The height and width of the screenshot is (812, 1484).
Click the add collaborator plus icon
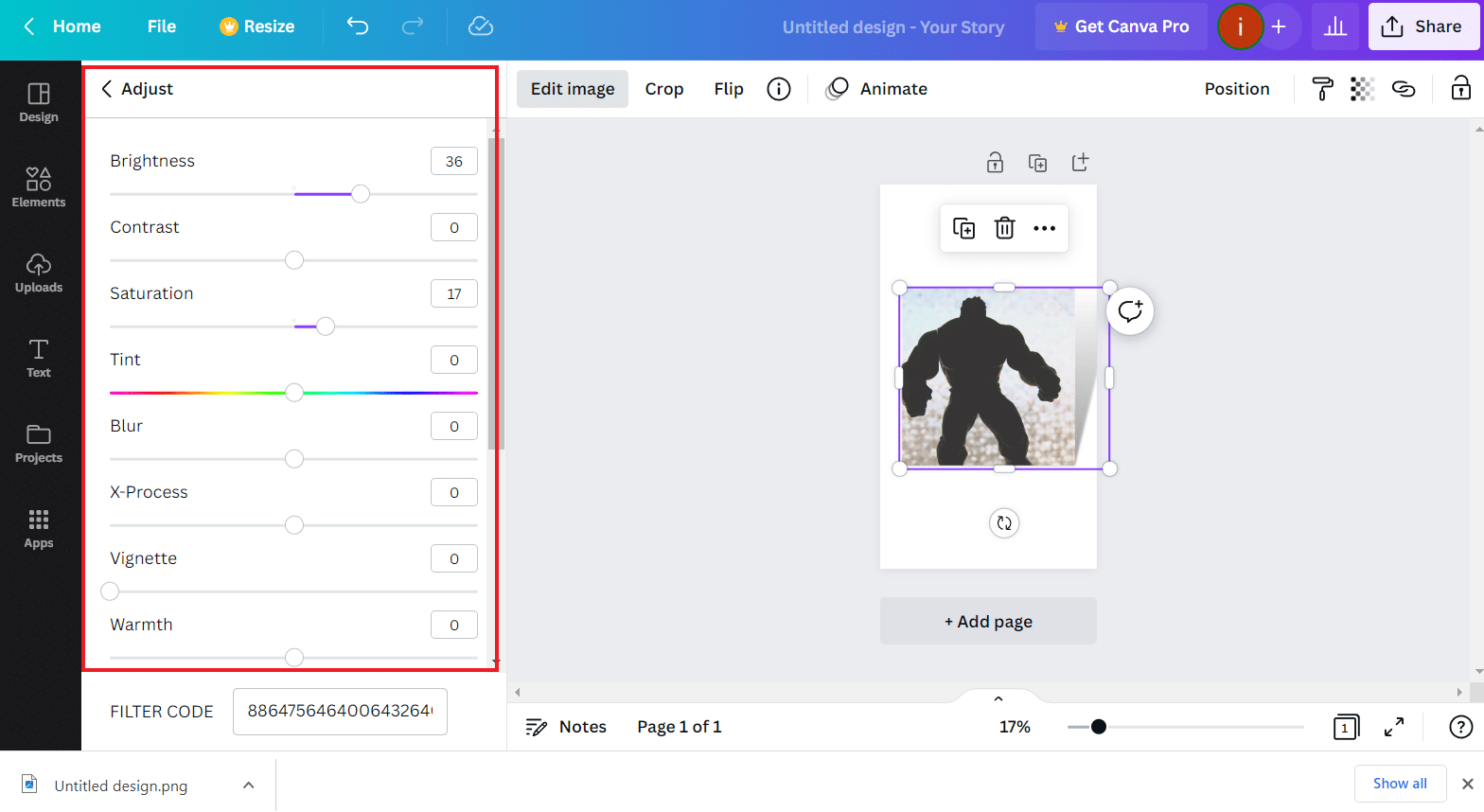point(1279,26)
